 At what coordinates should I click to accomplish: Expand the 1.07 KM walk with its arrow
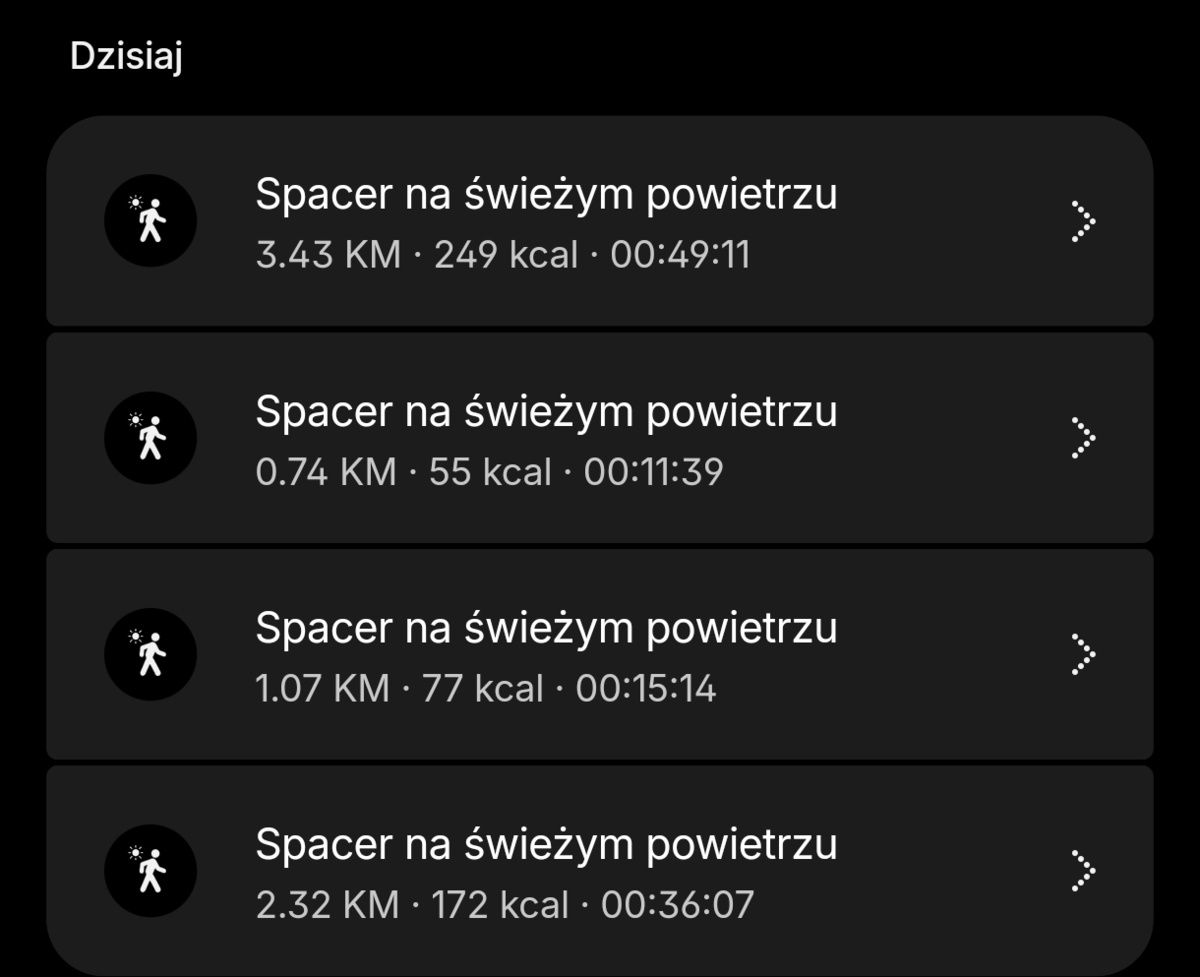coord(1082,654)
